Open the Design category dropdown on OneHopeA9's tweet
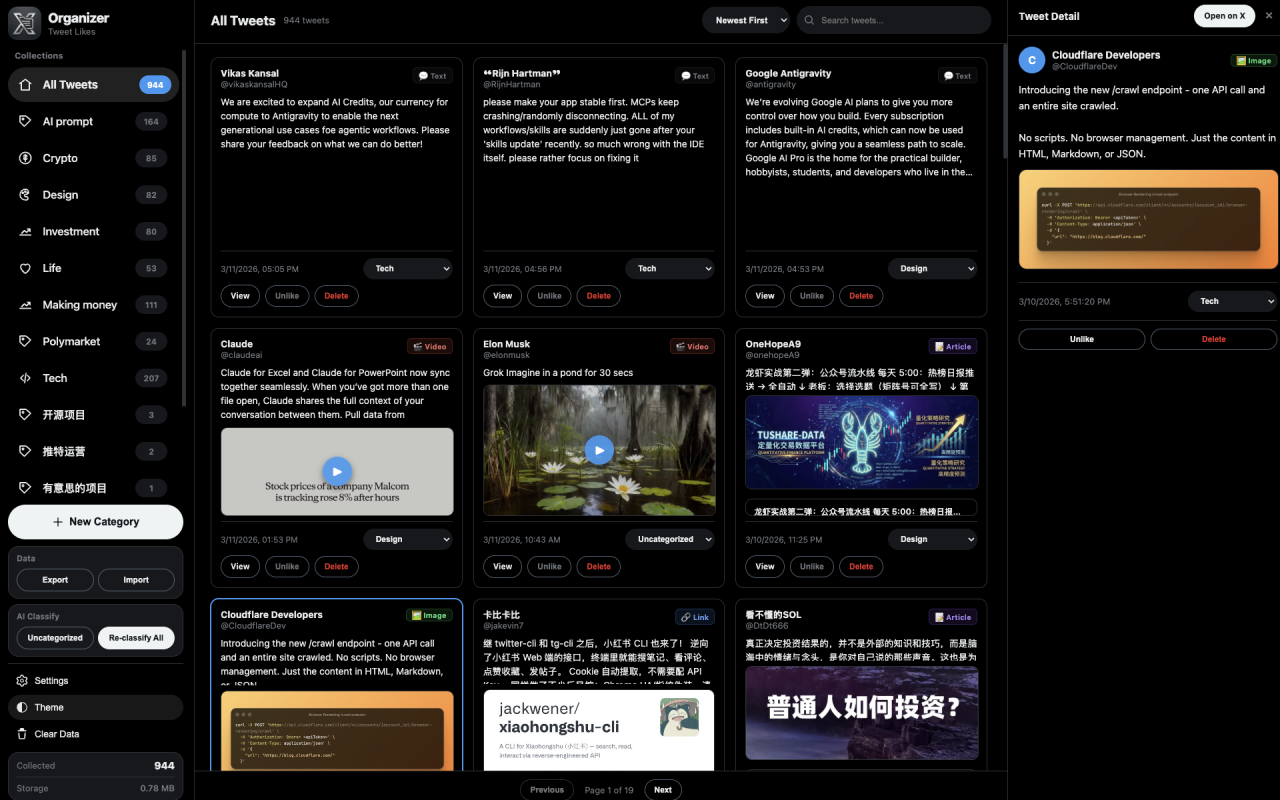The height and width of the screenshot is (800, 1280). click(932, 539)
